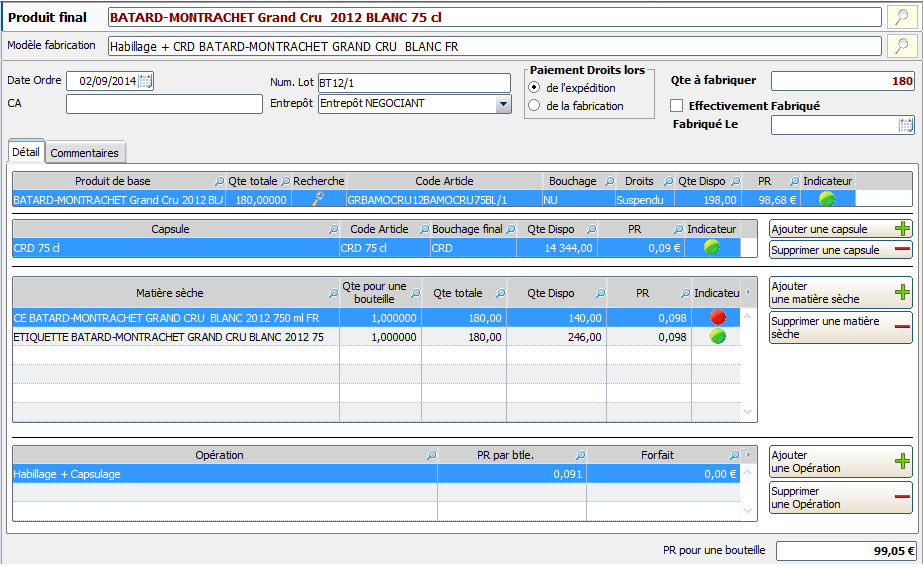The height and width of the screenshot is (567, 923).
Task: Click the 246,00 Qte Dispo cell
Action: click(556, 337)
